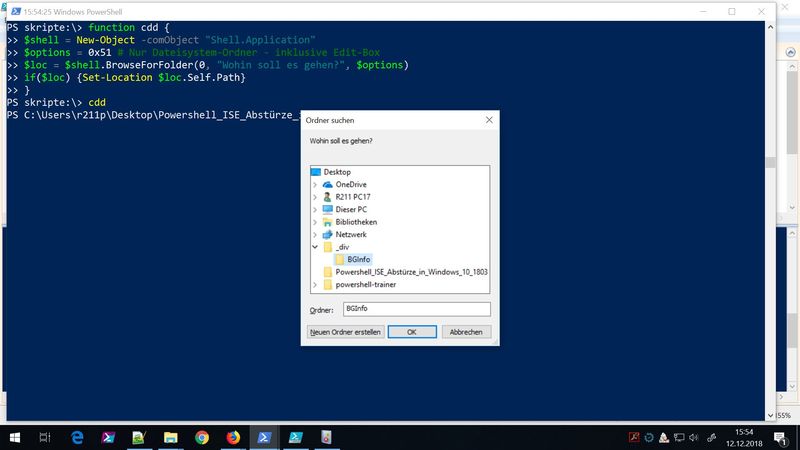Open the taskbar clock and date
Image resolution: width=800 pixels, height=450 pixels.
pyautogui.click(x=744, y=437)
